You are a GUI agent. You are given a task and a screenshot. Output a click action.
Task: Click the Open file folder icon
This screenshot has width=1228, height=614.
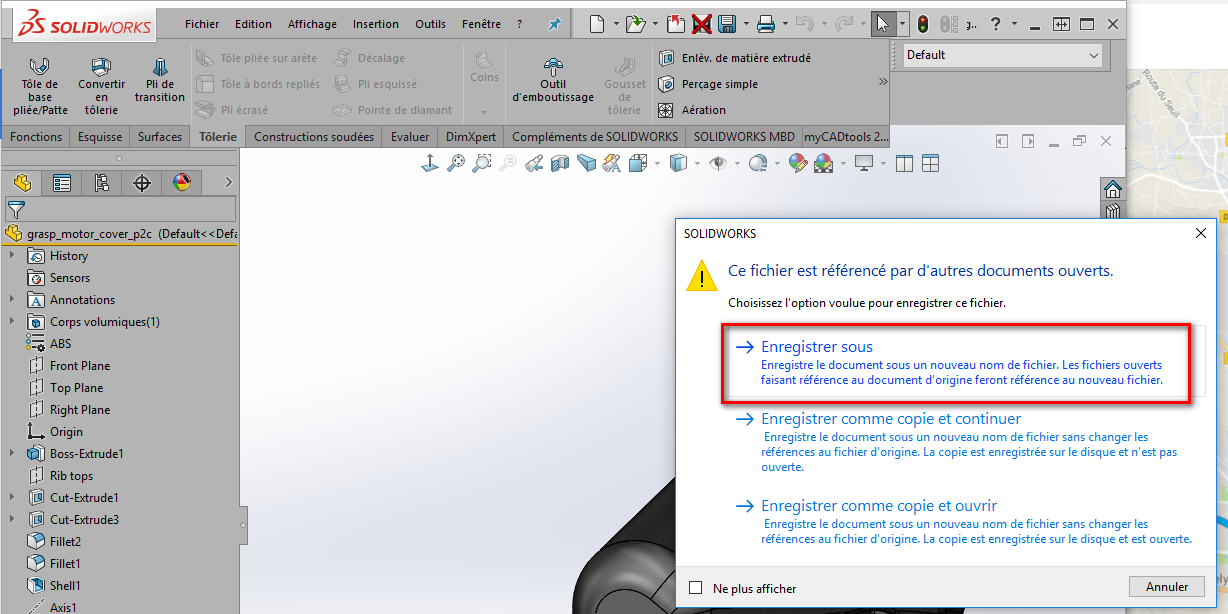pos(635,24)
